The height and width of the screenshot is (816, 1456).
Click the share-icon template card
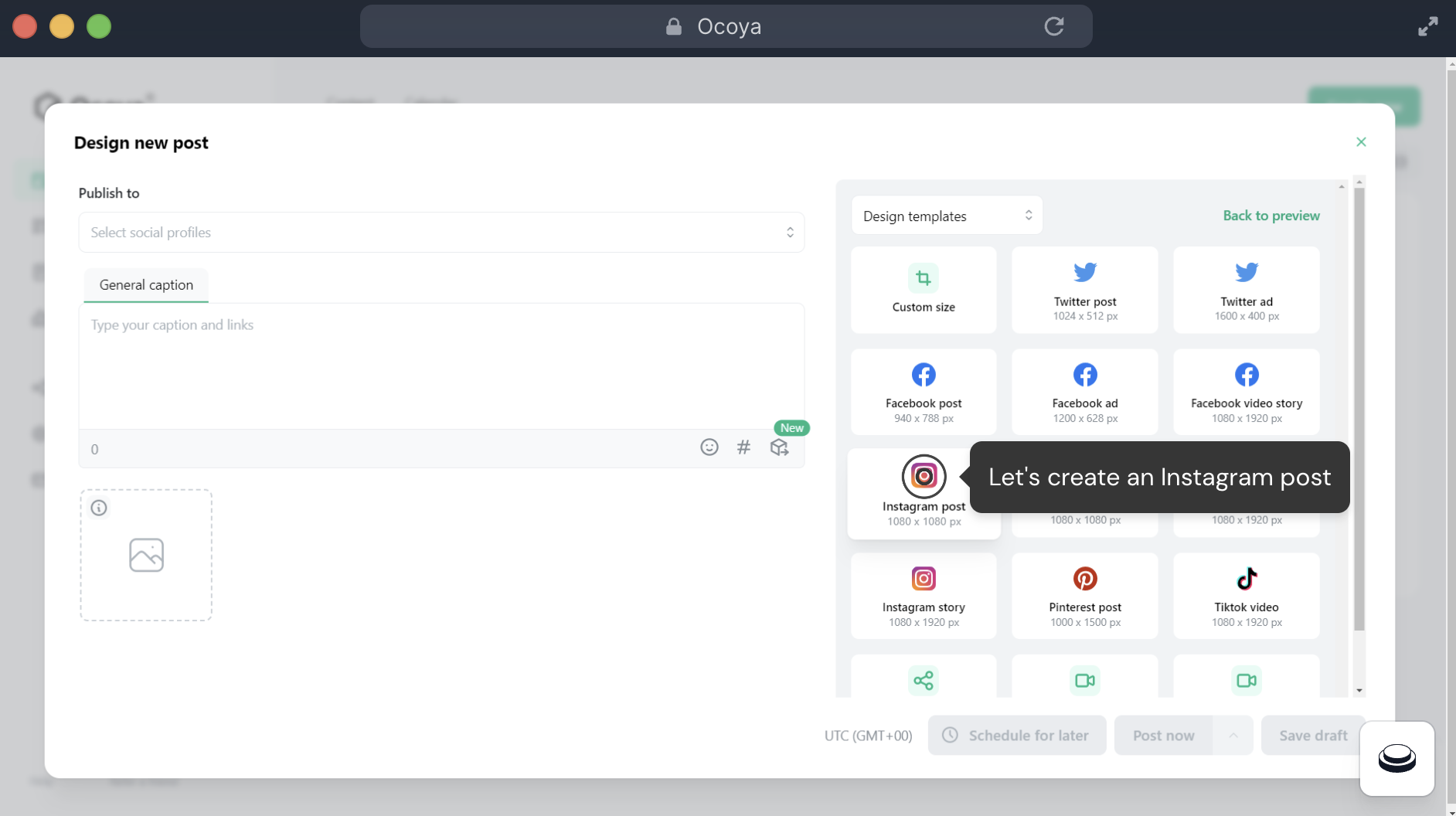tap(924, 677)
